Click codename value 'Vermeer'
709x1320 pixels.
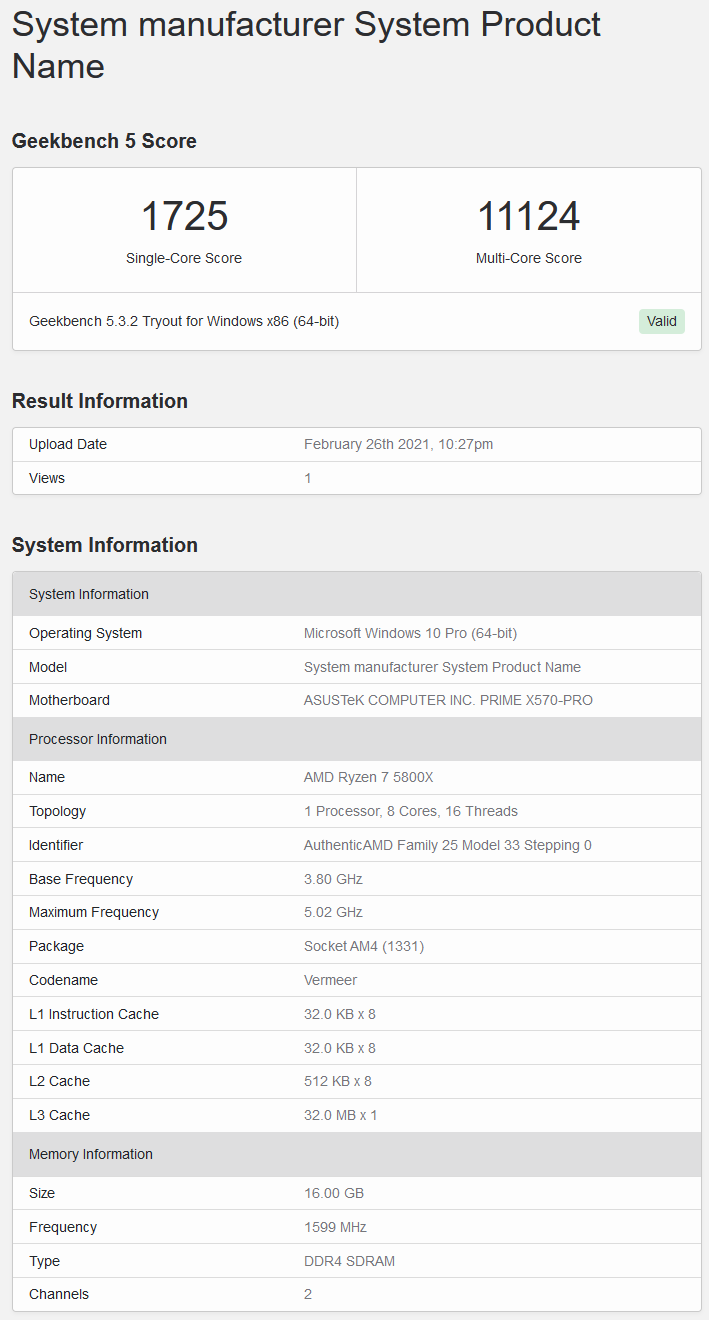[x=330, y=980]
